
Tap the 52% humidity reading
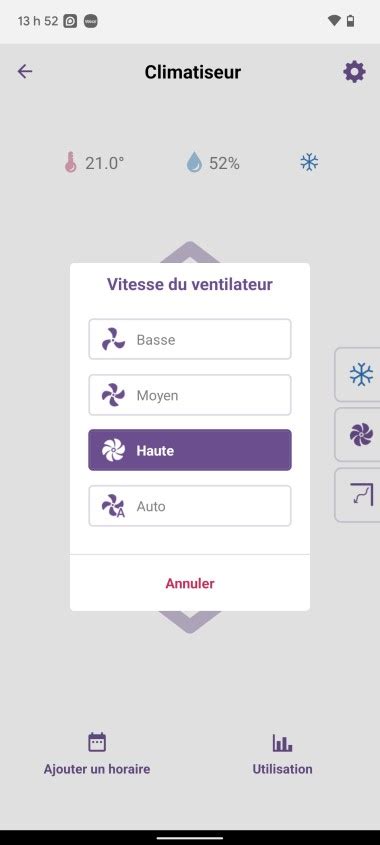(224, 163)
